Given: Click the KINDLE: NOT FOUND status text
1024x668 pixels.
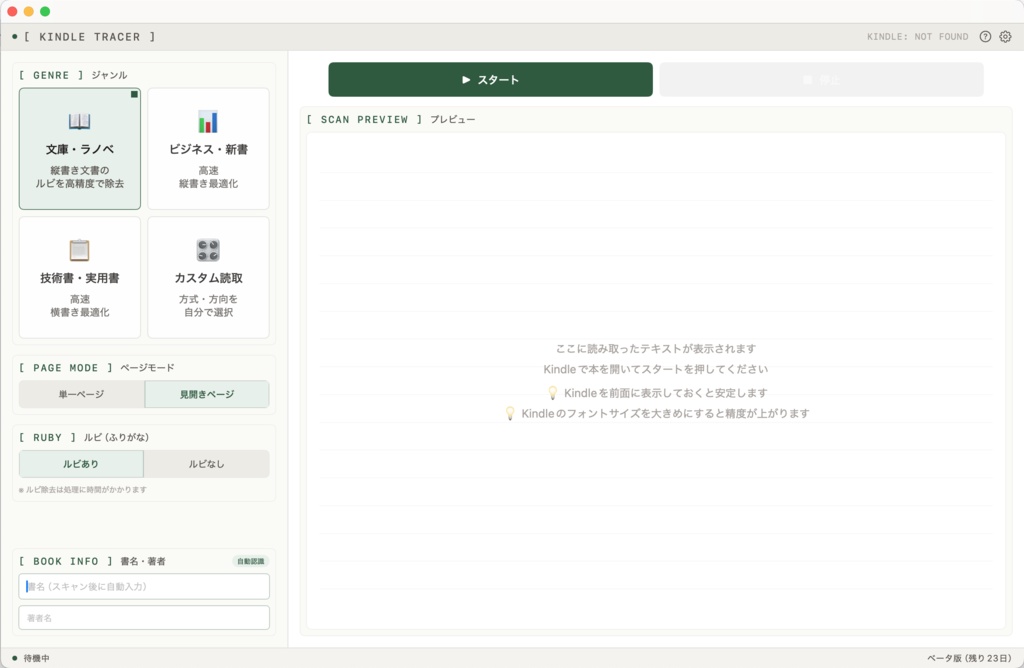Looking at the screenshot, I should tap(918, 37).
